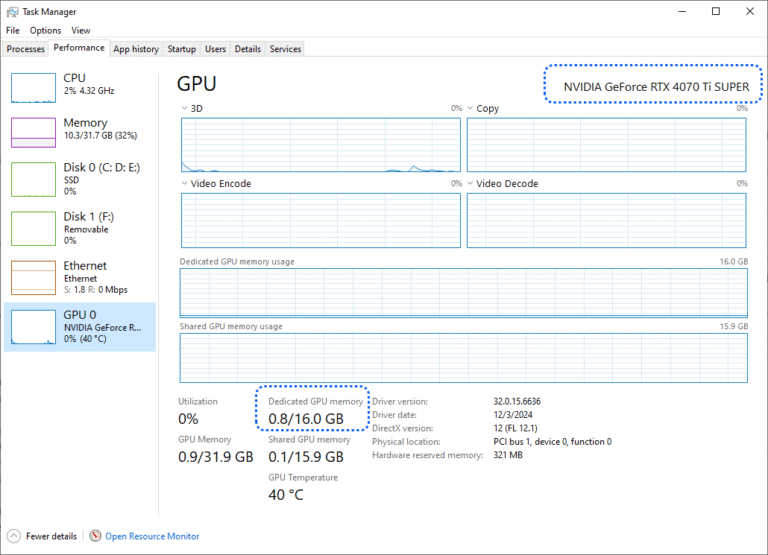768x555 pixels.
Task: Click the S: 1.8 R: 0 Mbps text
Action: [96, 290]
